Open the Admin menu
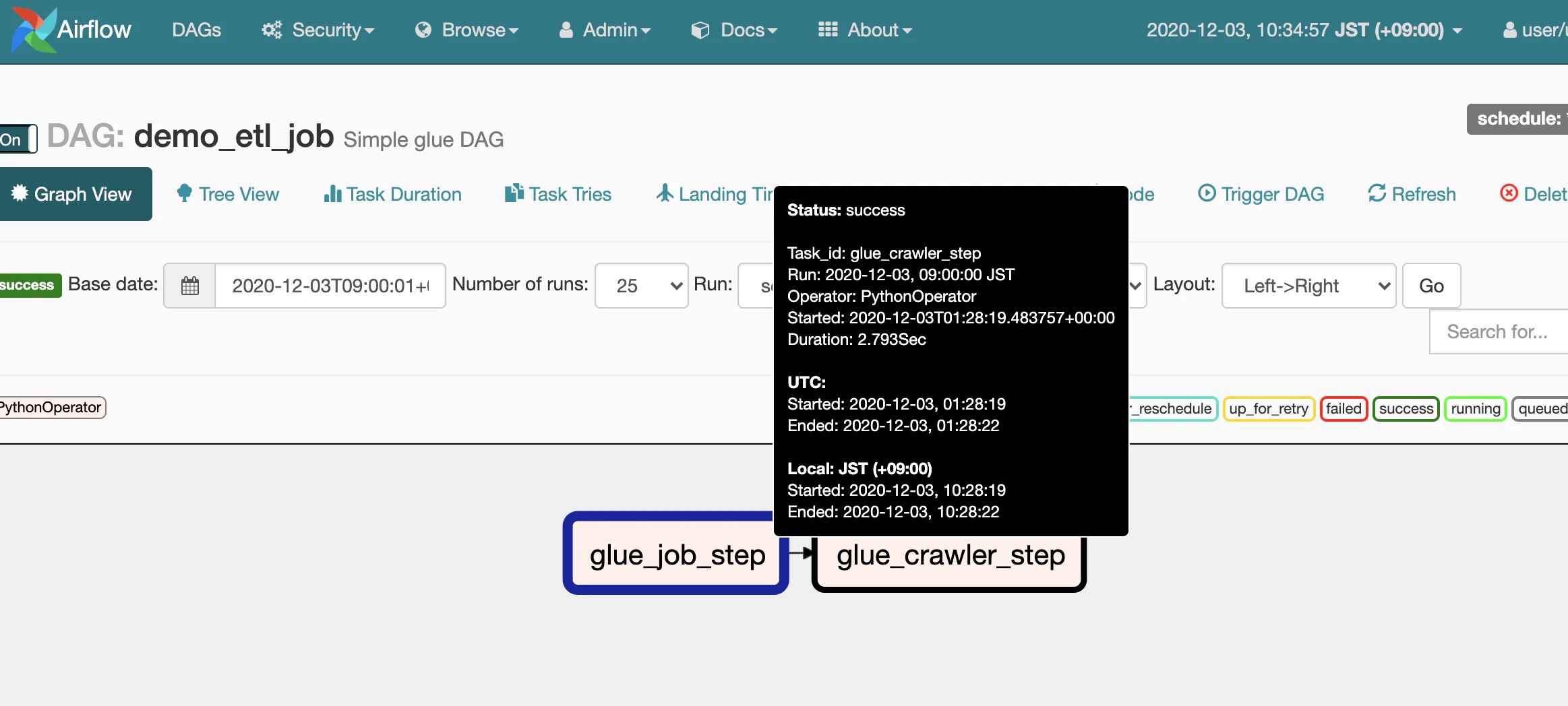The width and height of the screenshot is (1568, 706). coord(605,30)
